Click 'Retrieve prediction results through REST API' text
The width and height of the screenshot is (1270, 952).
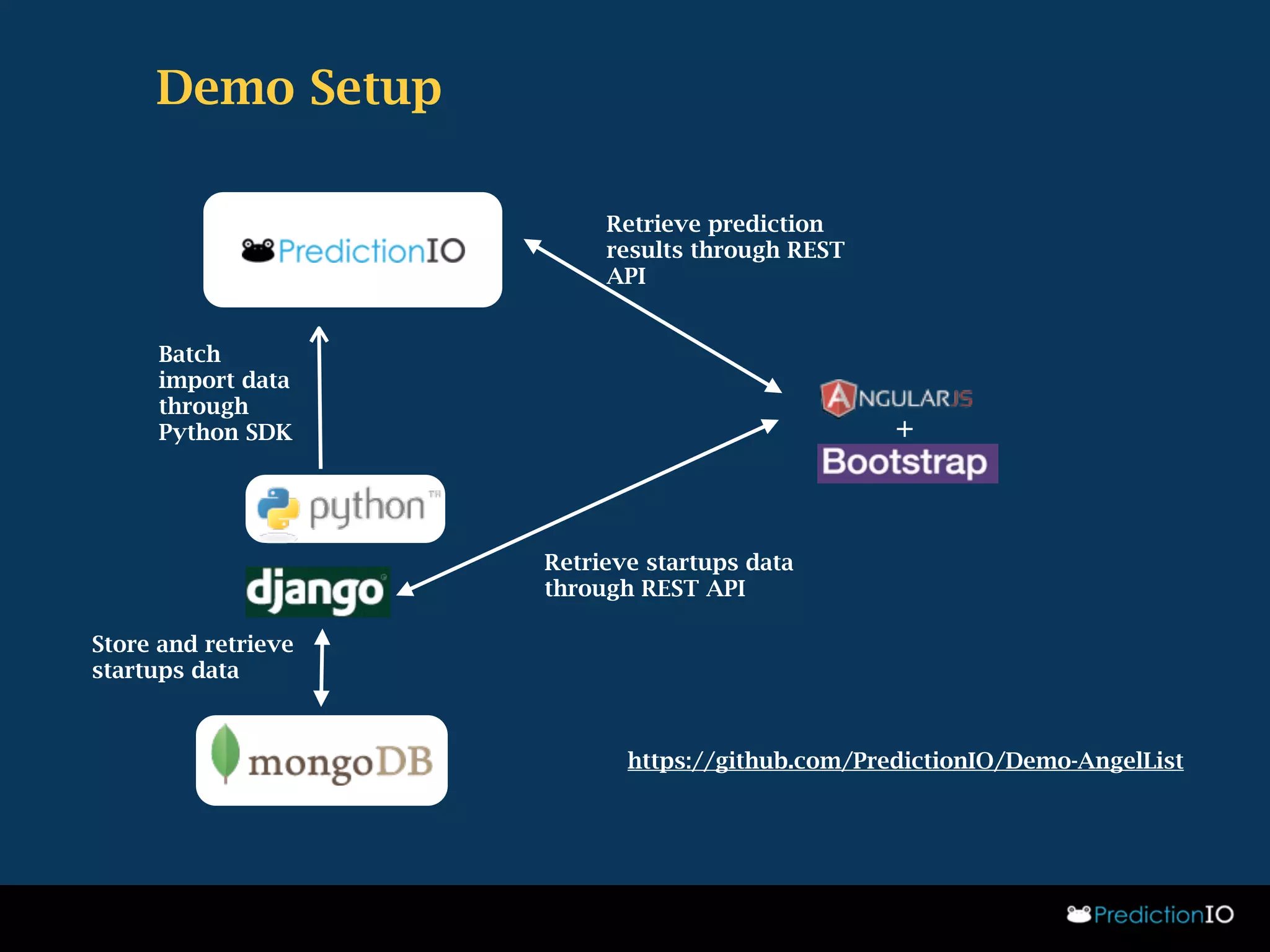point(725,250)
